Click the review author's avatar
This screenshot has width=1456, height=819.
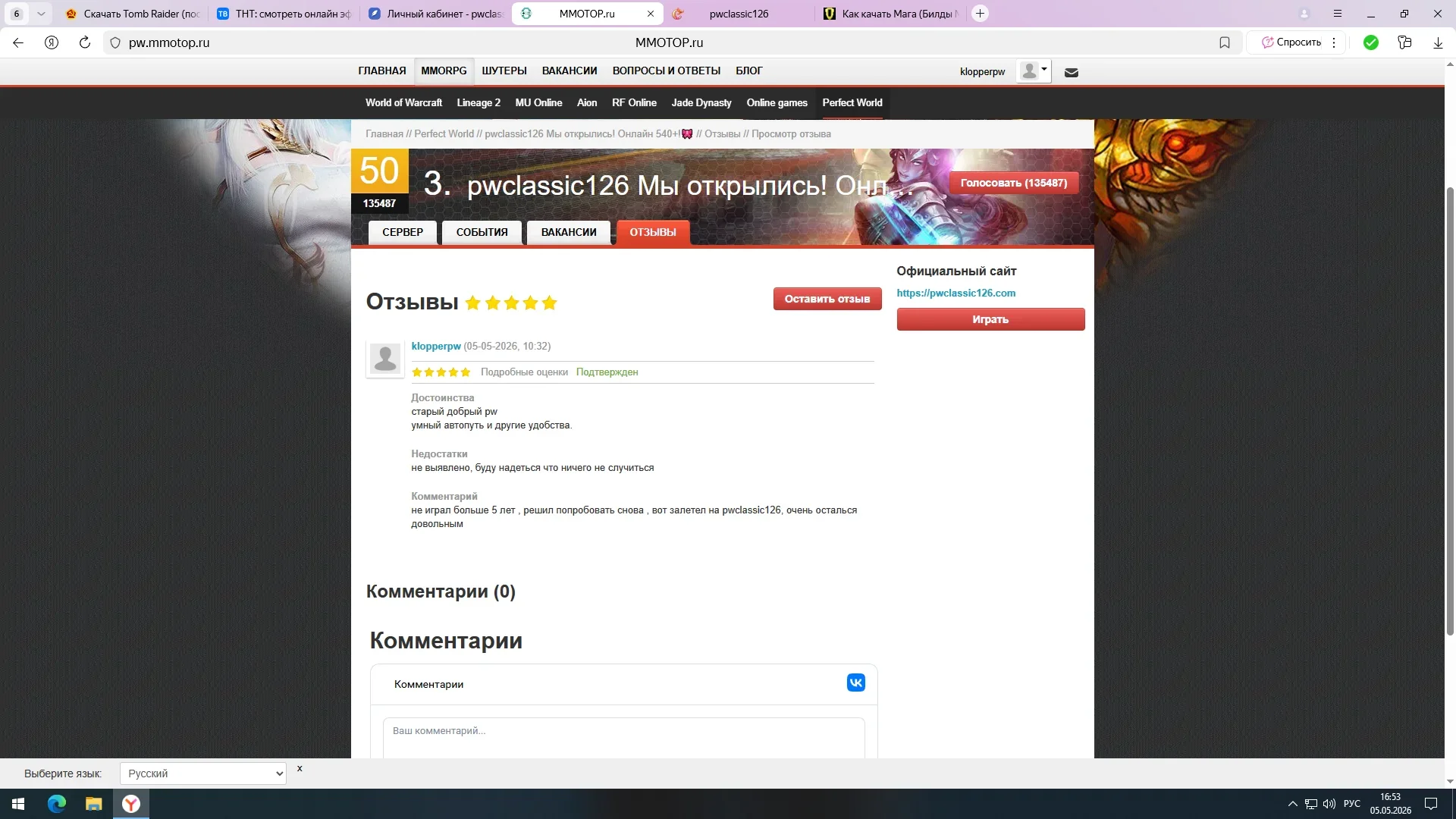(x=385, y=357)
